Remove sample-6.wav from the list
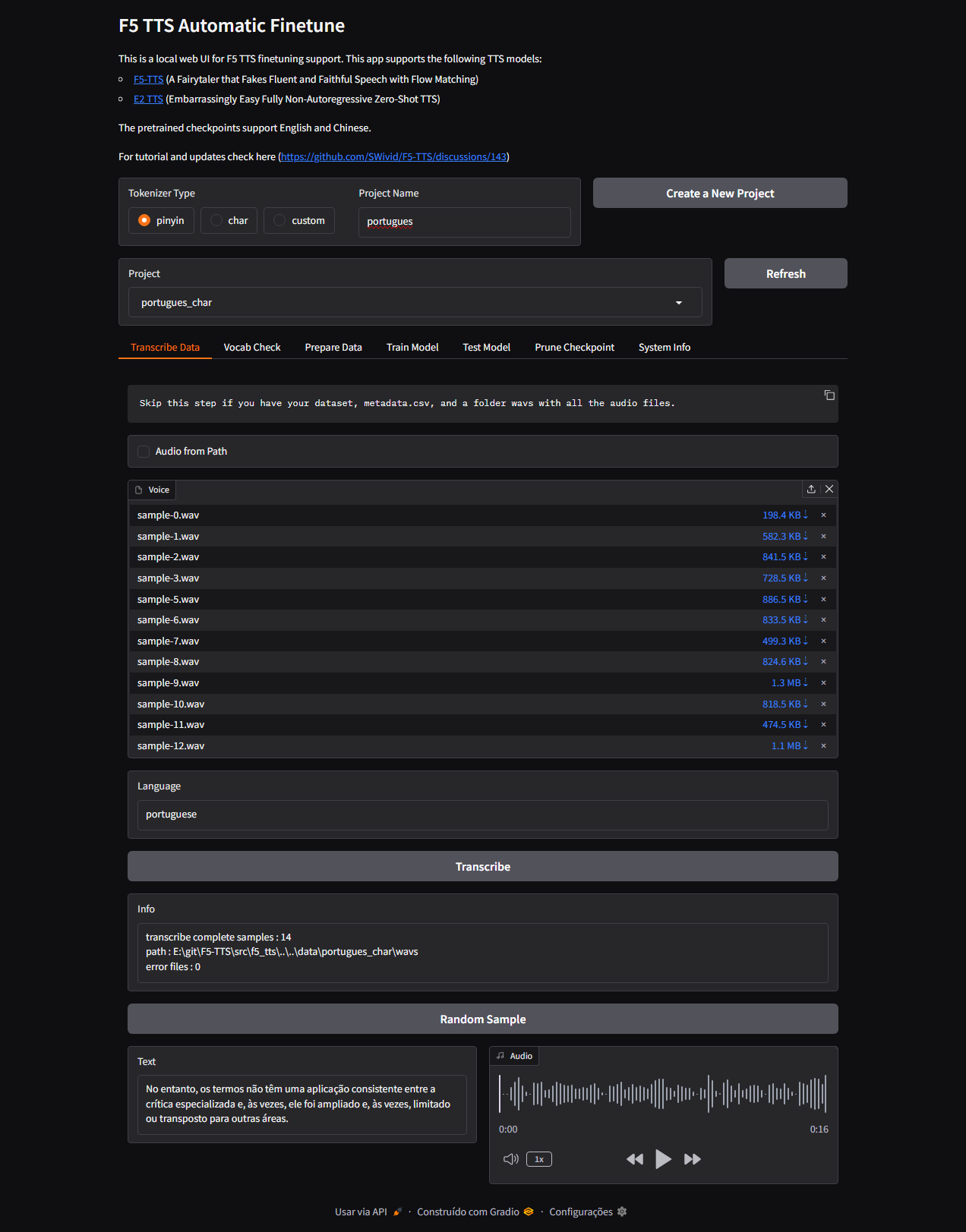Image resolution: width=966 pixels, height=1232 pixels. click(x=823, y=620)
